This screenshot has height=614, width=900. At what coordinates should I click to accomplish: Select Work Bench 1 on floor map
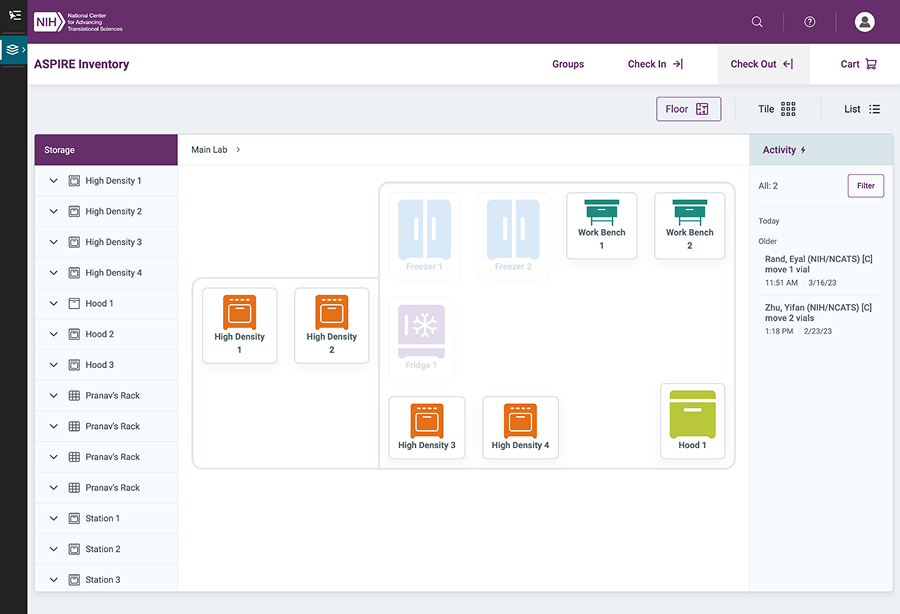tap(601, 225)
